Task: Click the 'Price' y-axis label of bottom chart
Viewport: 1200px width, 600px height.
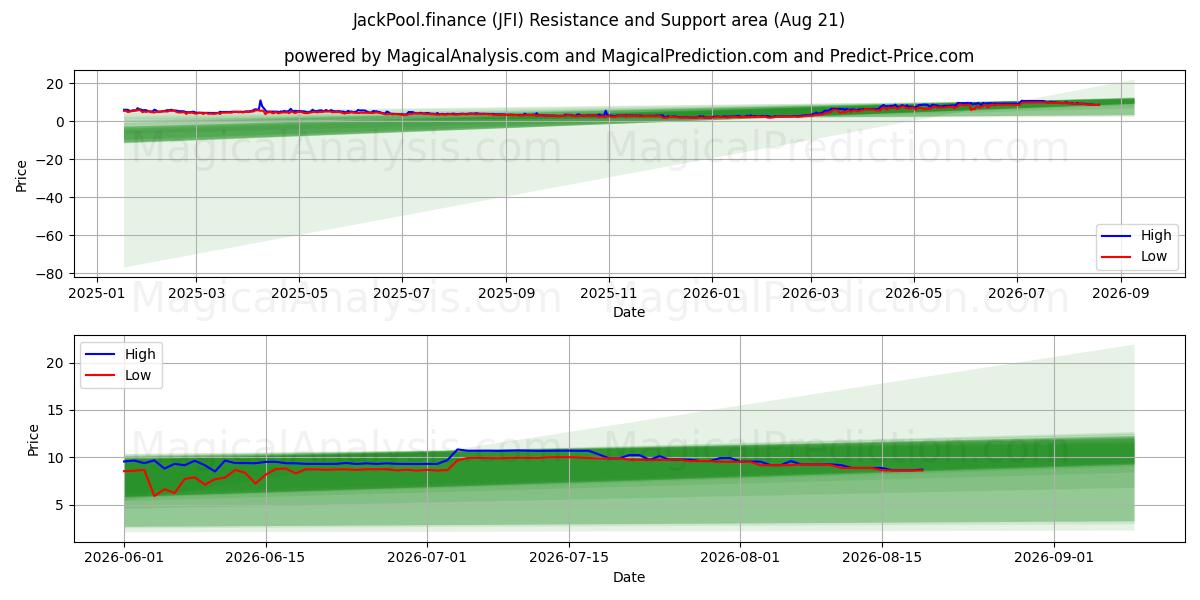Action: 33,439
